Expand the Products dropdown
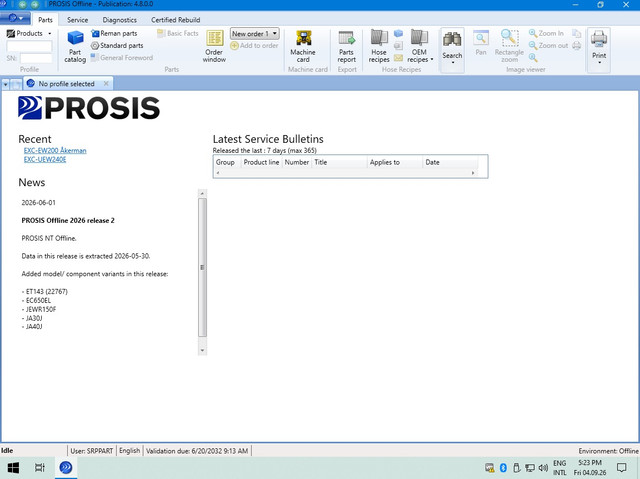 click(x=29, y=33)
